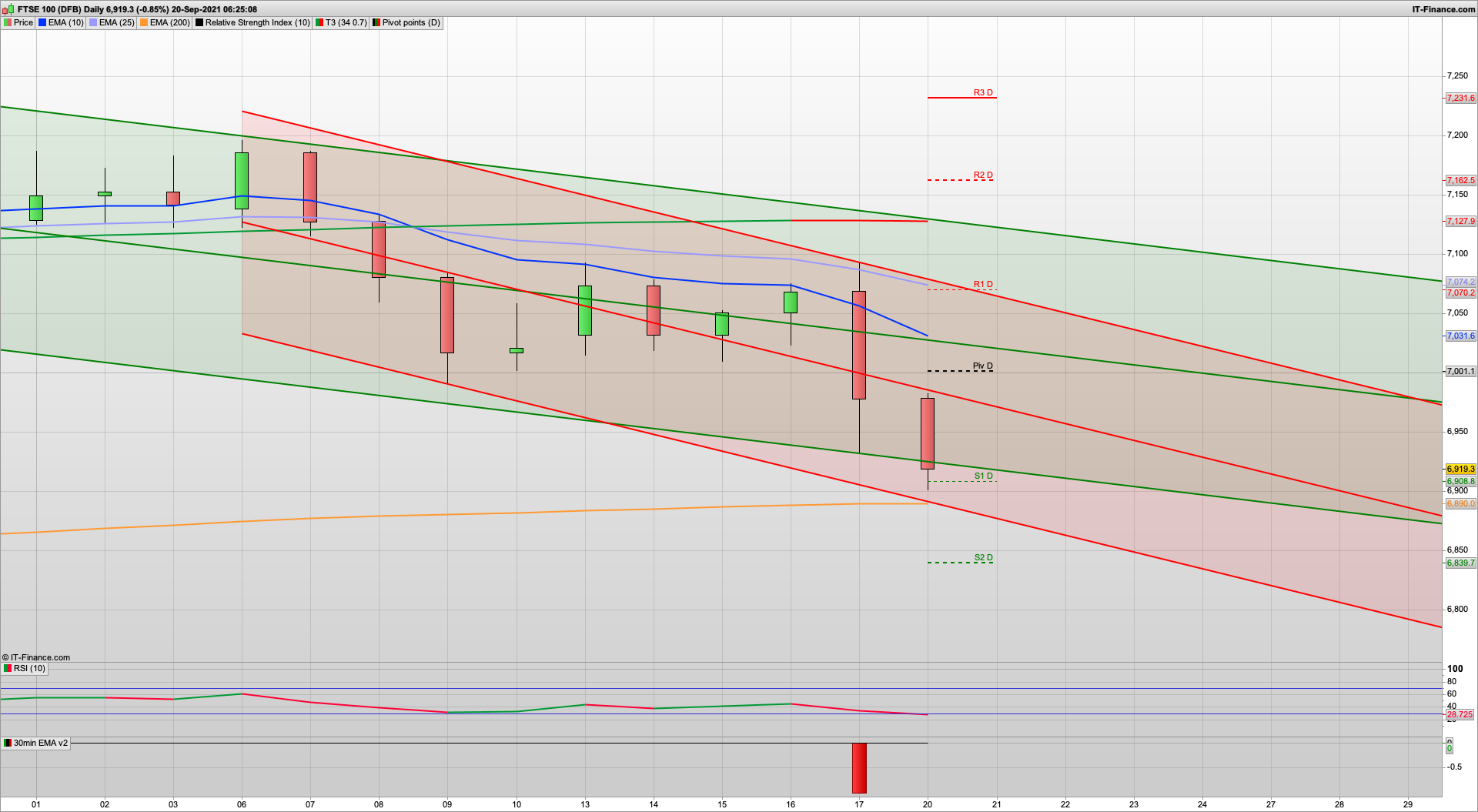Image resolution: width=1478 pixels, height=812 pixels.
Task: Click the red 30min EMA histogram bar
Action: [x=859, y=768]
